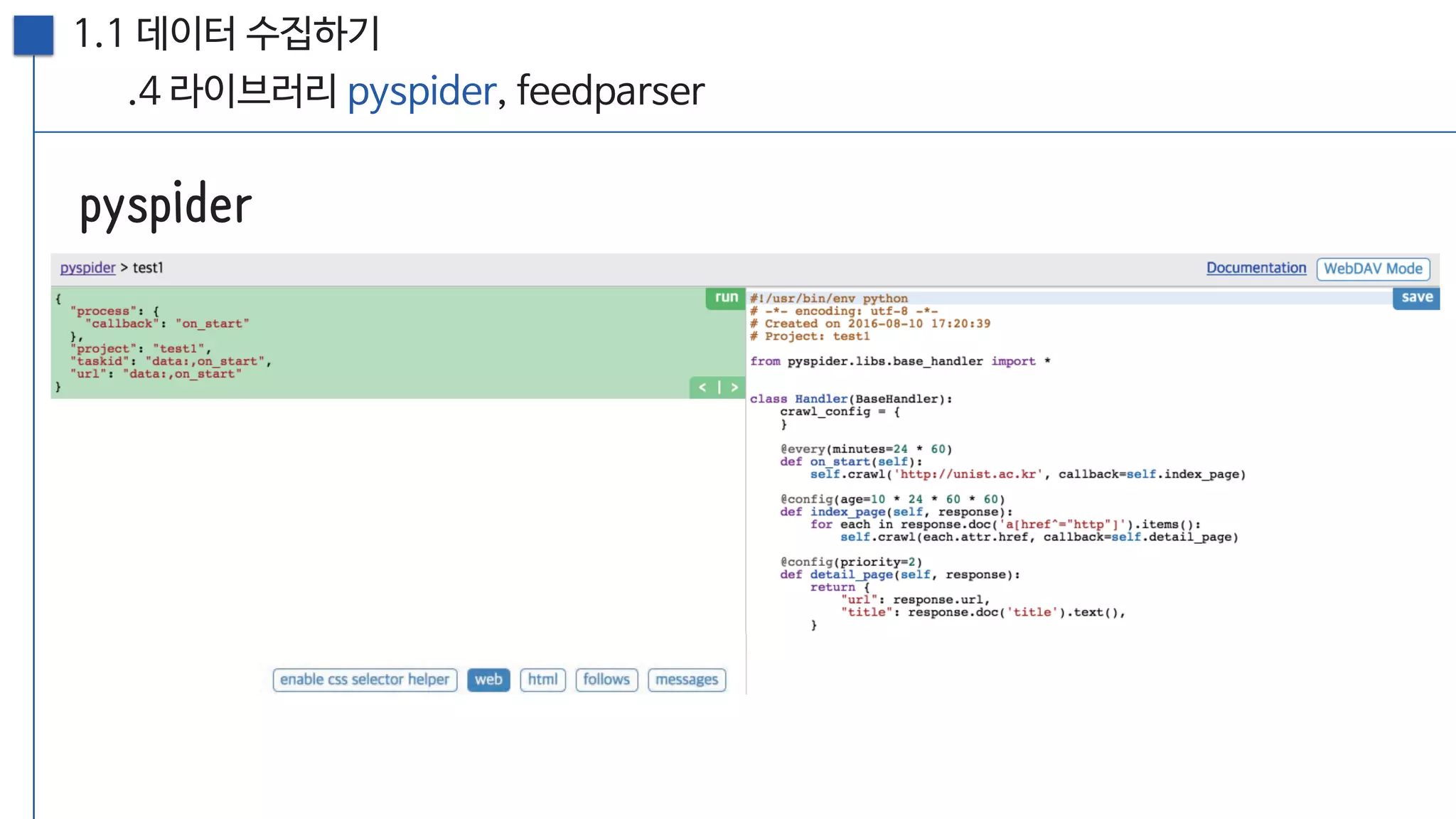Viewport: 1456px width, 819px height.
Task: Place cursor on shebang line of script
Action: 829,299
